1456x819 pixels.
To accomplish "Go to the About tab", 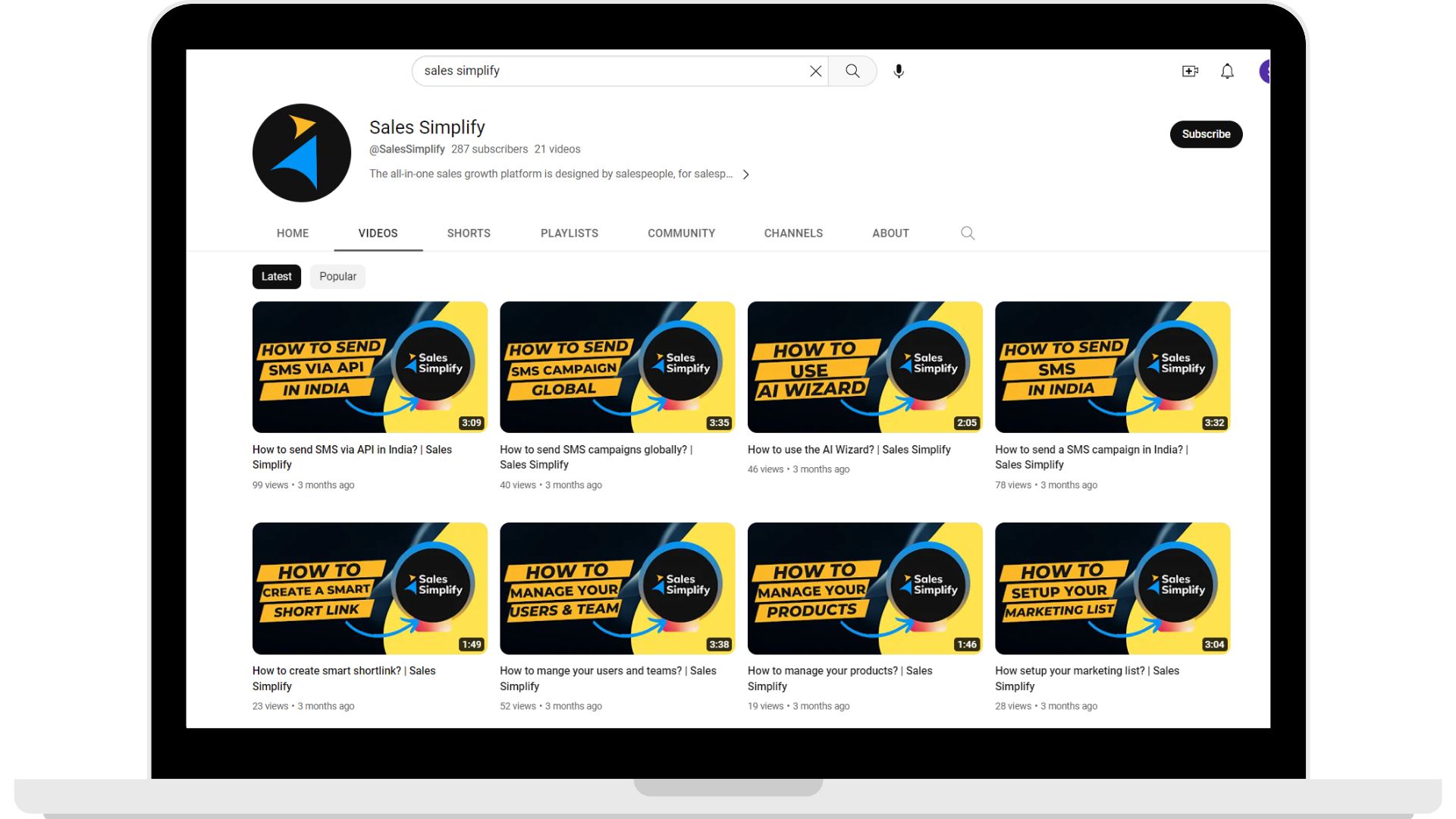I will click(890, 234).
